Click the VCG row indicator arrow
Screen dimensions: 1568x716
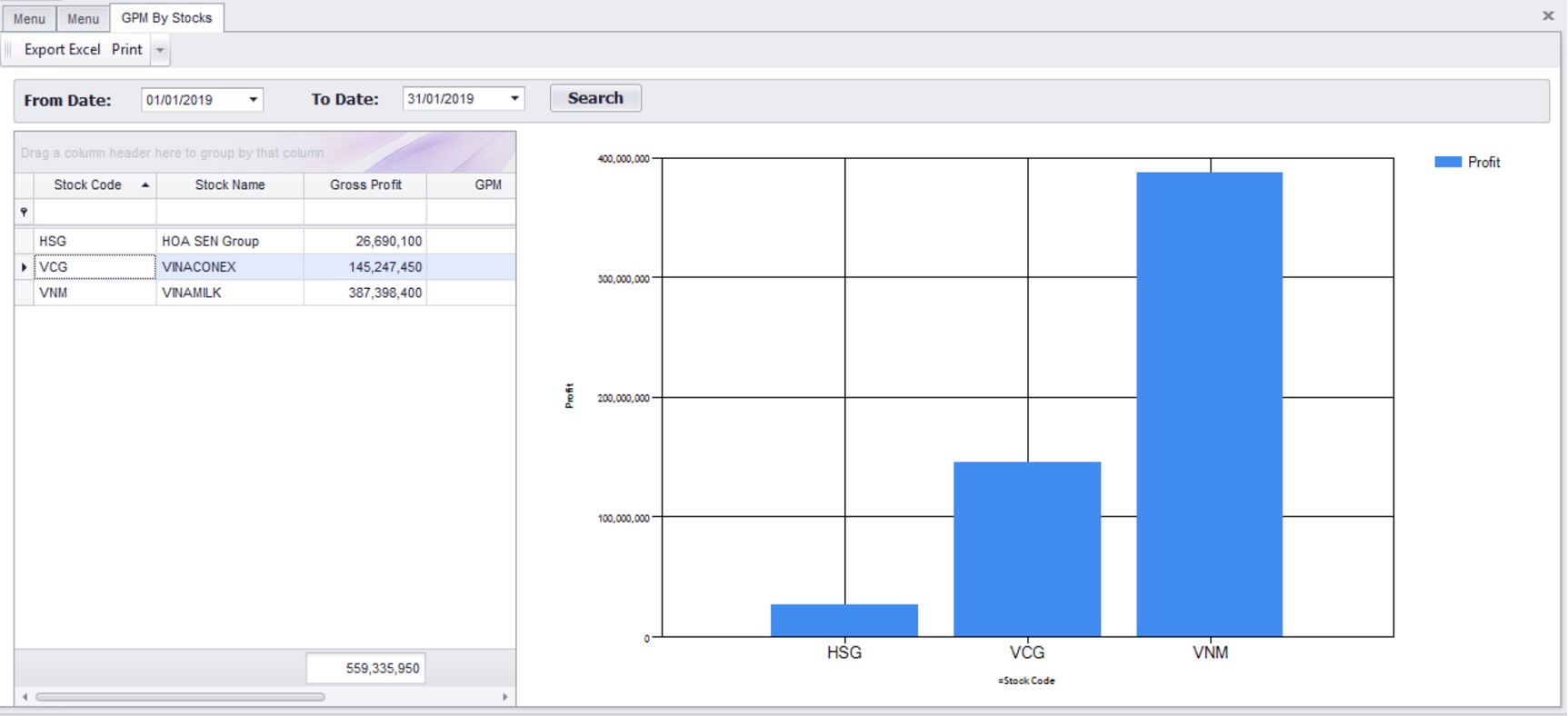point(24,267)
